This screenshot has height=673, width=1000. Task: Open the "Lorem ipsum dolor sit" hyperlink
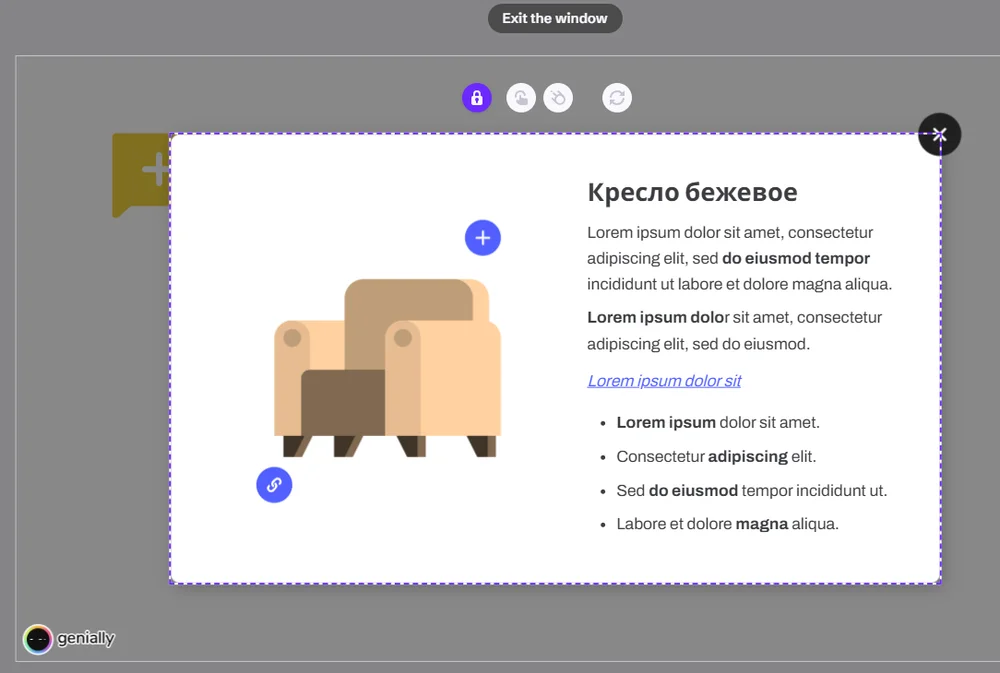point(664,381)
